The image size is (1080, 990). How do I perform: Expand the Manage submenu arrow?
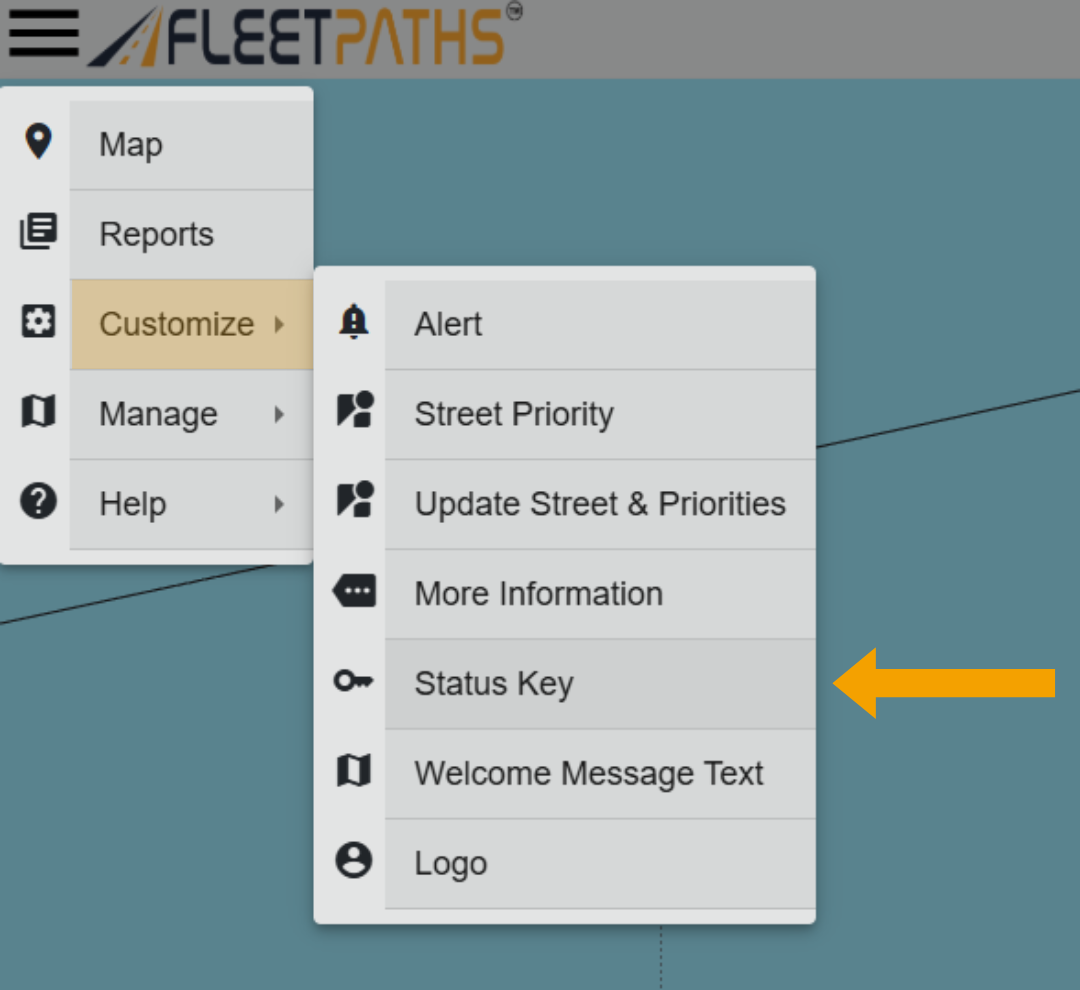pyautogui.click(x=279, y=414)
